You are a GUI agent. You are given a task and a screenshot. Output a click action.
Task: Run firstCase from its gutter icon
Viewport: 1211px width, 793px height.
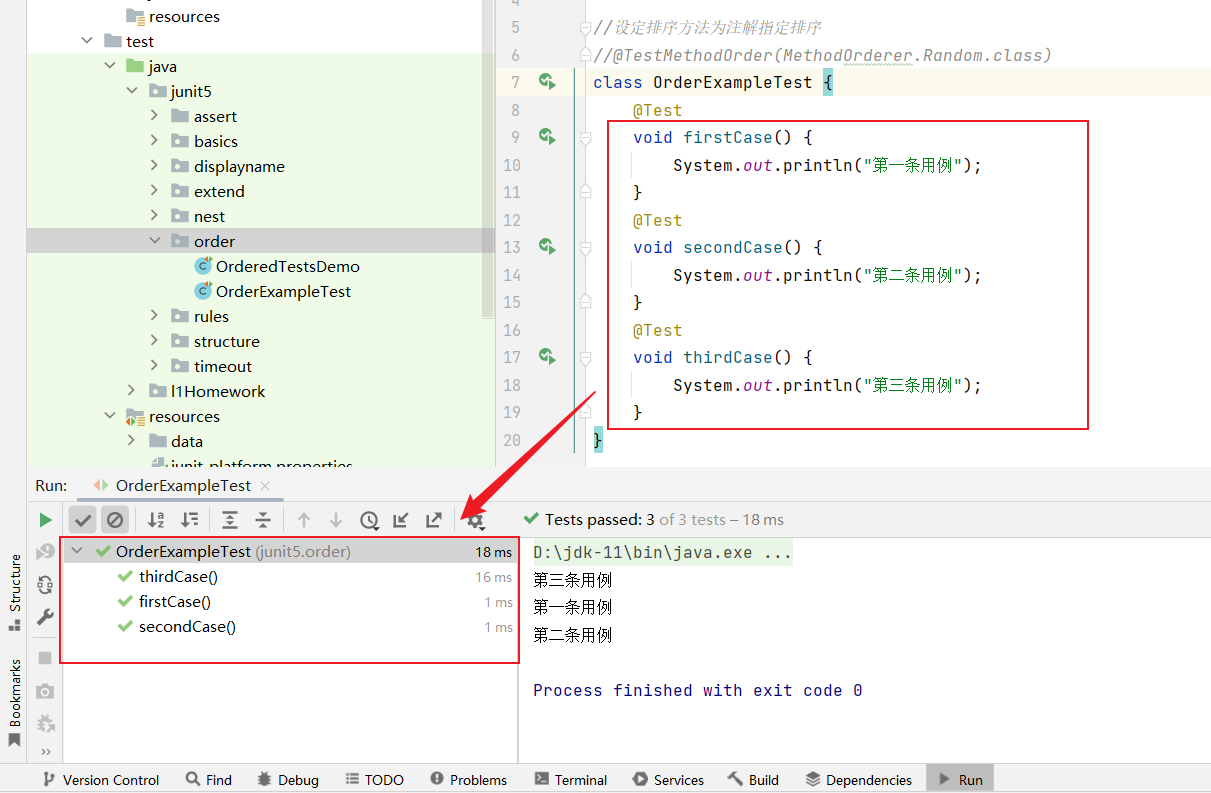[x=547, y=136]
